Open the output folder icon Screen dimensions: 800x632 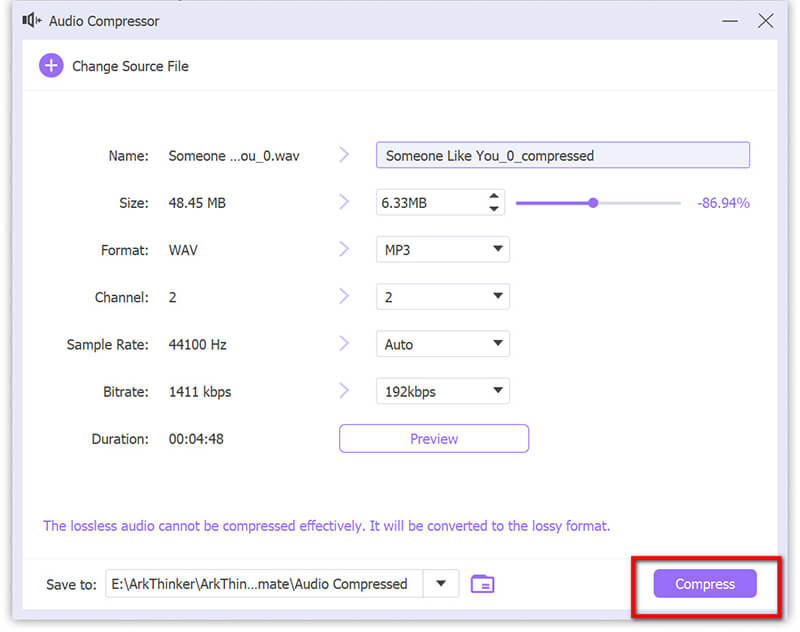pyautogui.click(x=482, y=584)
